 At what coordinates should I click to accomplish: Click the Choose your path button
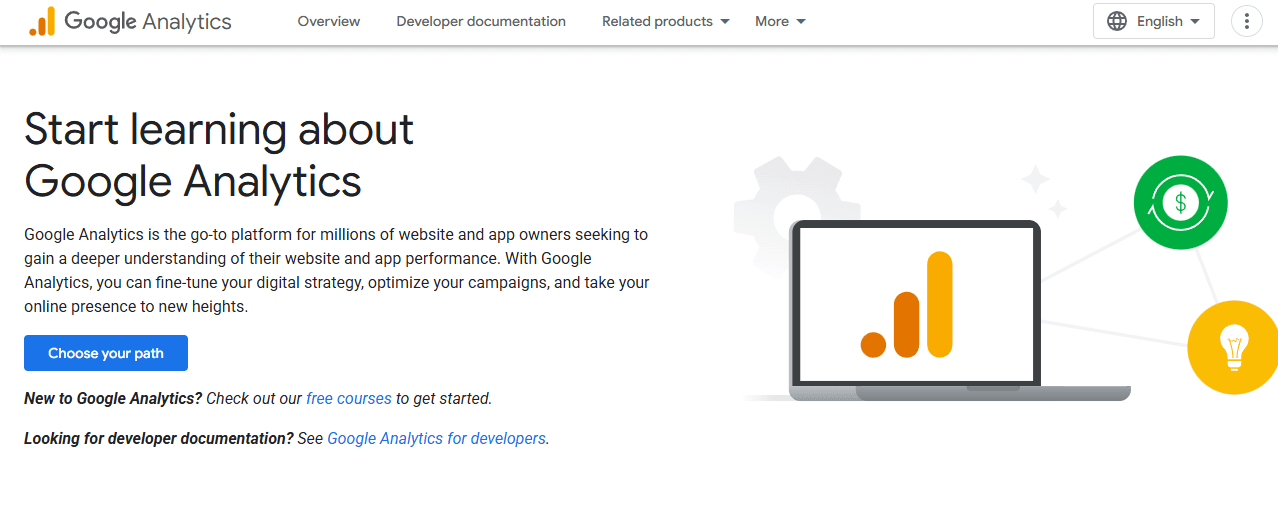click(x=106, y=353)
